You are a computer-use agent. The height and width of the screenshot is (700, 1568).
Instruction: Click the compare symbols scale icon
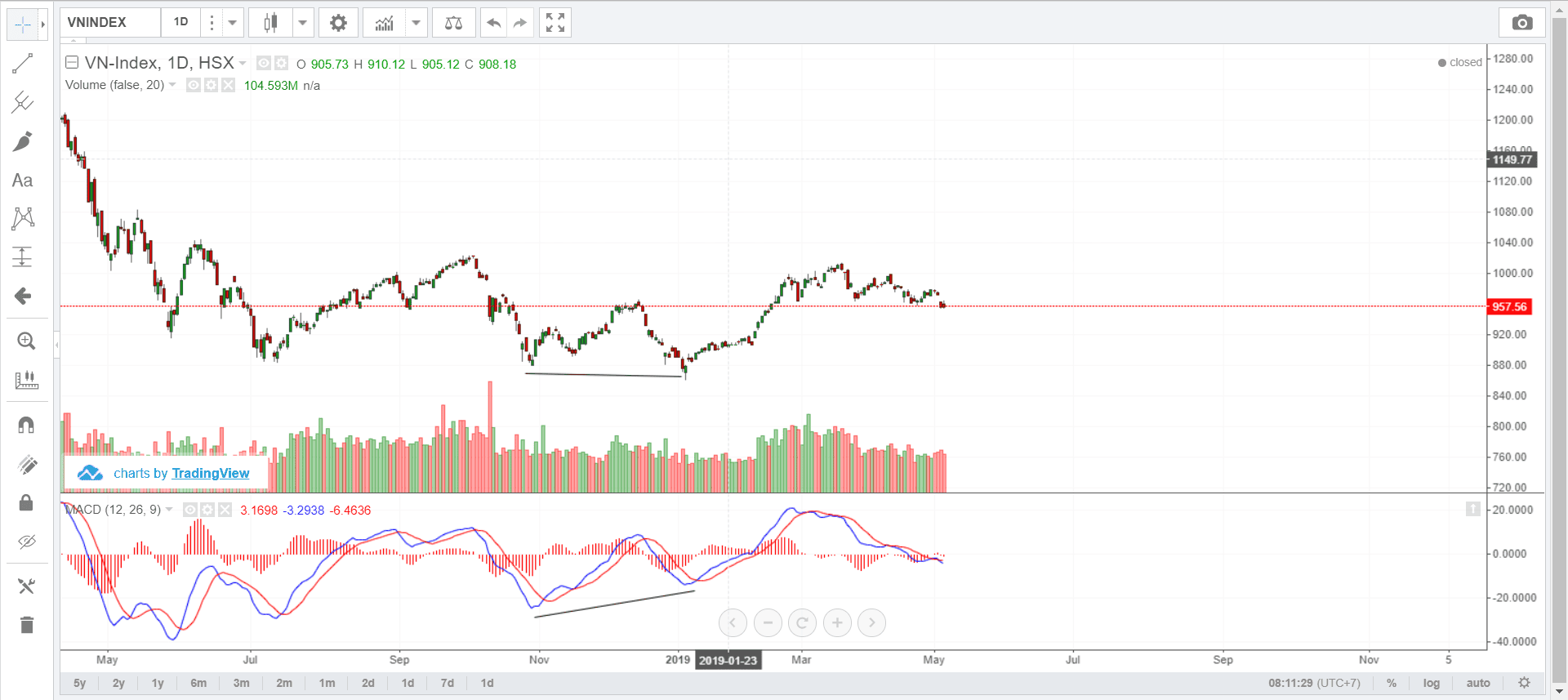tap(453, 22)
